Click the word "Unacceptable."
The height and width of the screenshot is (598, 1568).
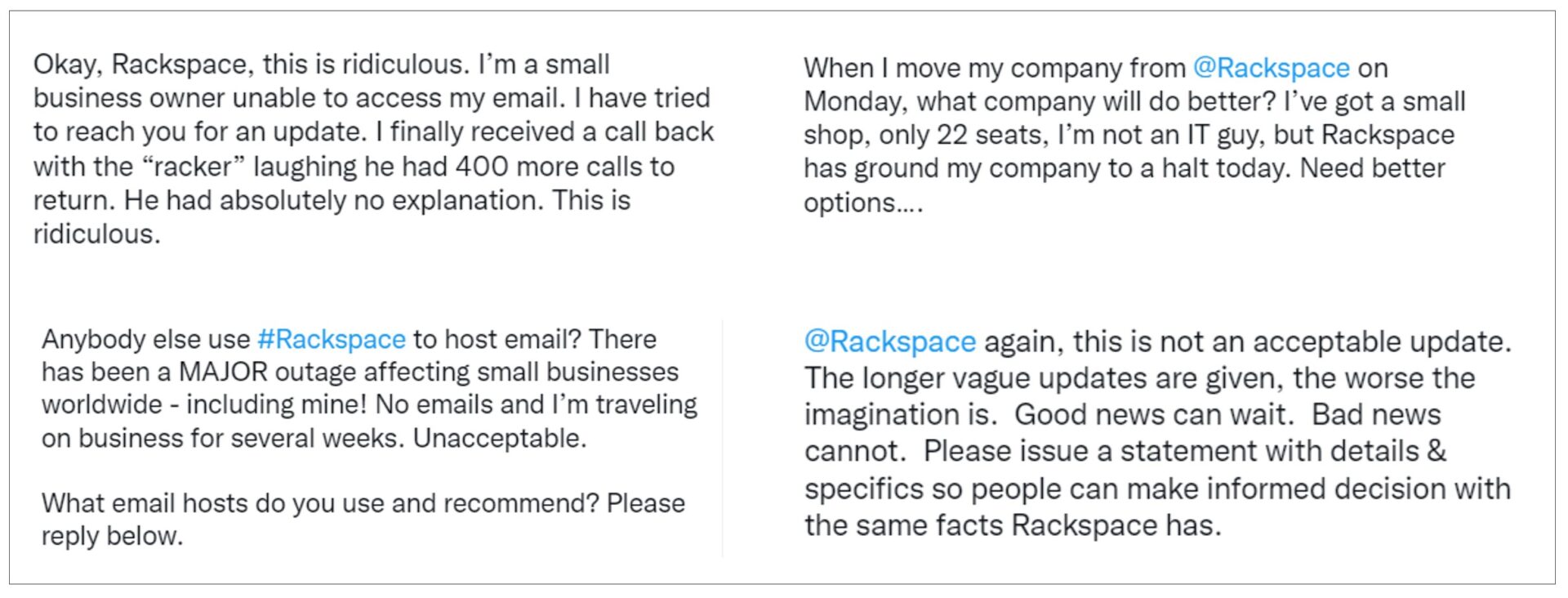(x=500, y=439)
